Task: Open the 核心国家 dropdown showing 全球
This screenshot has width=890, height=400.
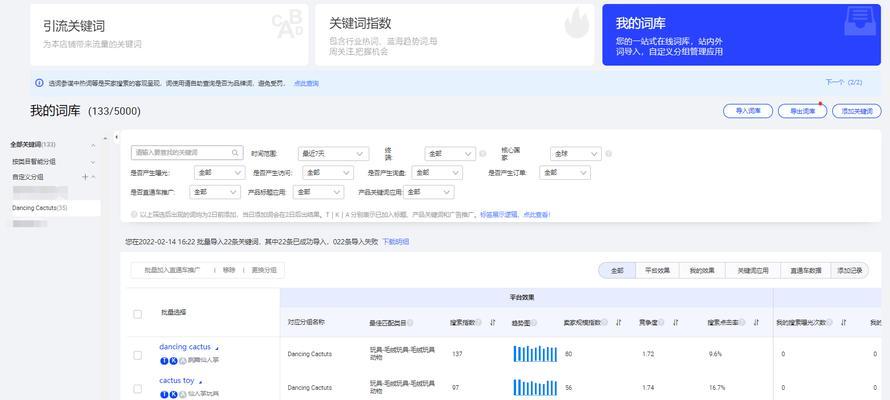Action: [x=576, y=154]
